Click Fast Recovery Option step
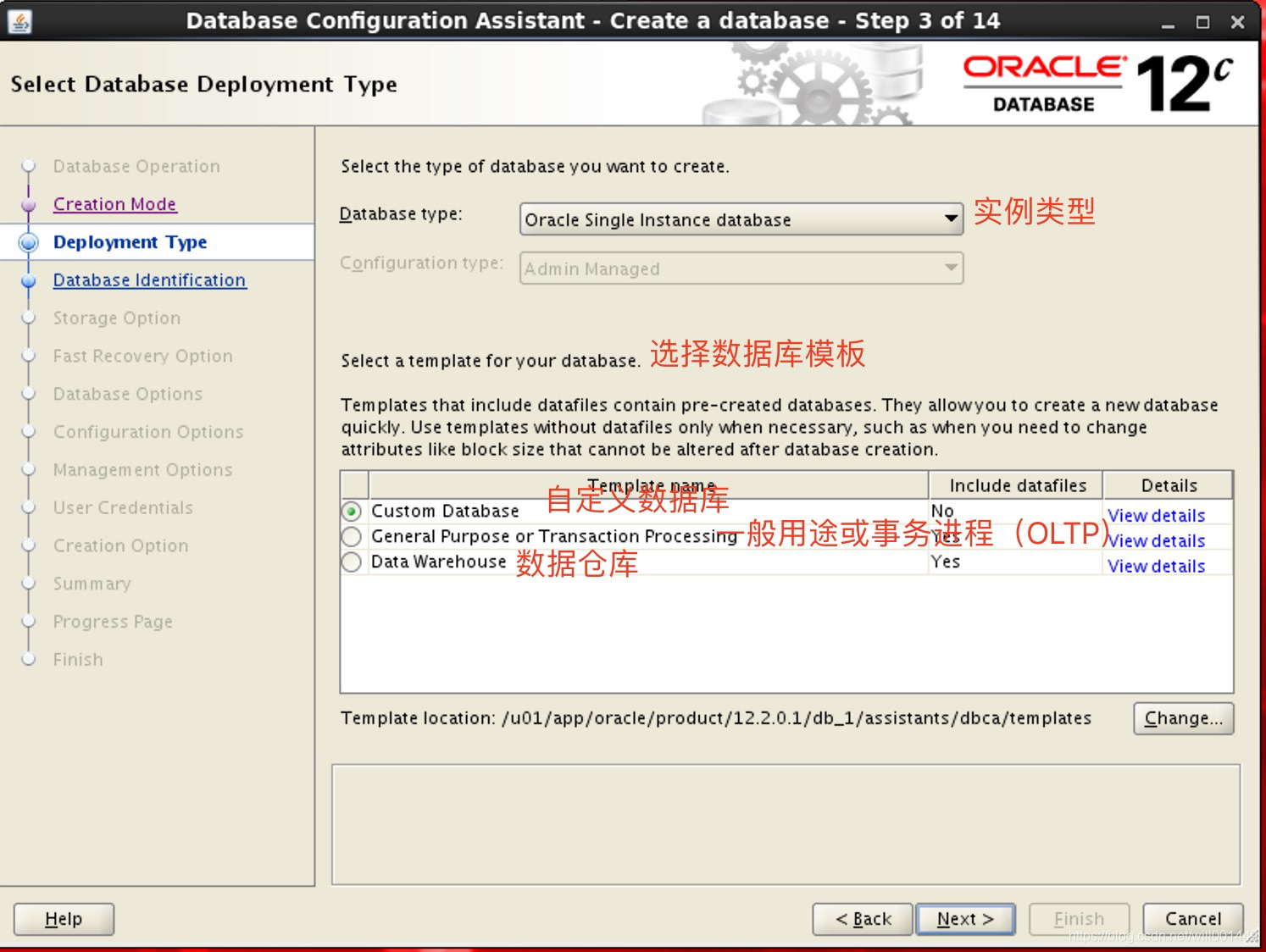This screenshot has height=952, width=1266. [142, 357]
